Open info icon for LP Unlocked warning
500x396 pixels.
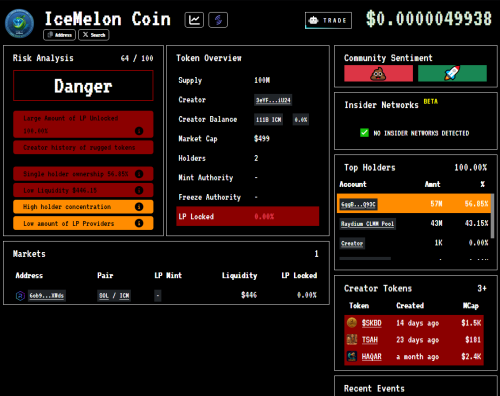click(139, 131)
